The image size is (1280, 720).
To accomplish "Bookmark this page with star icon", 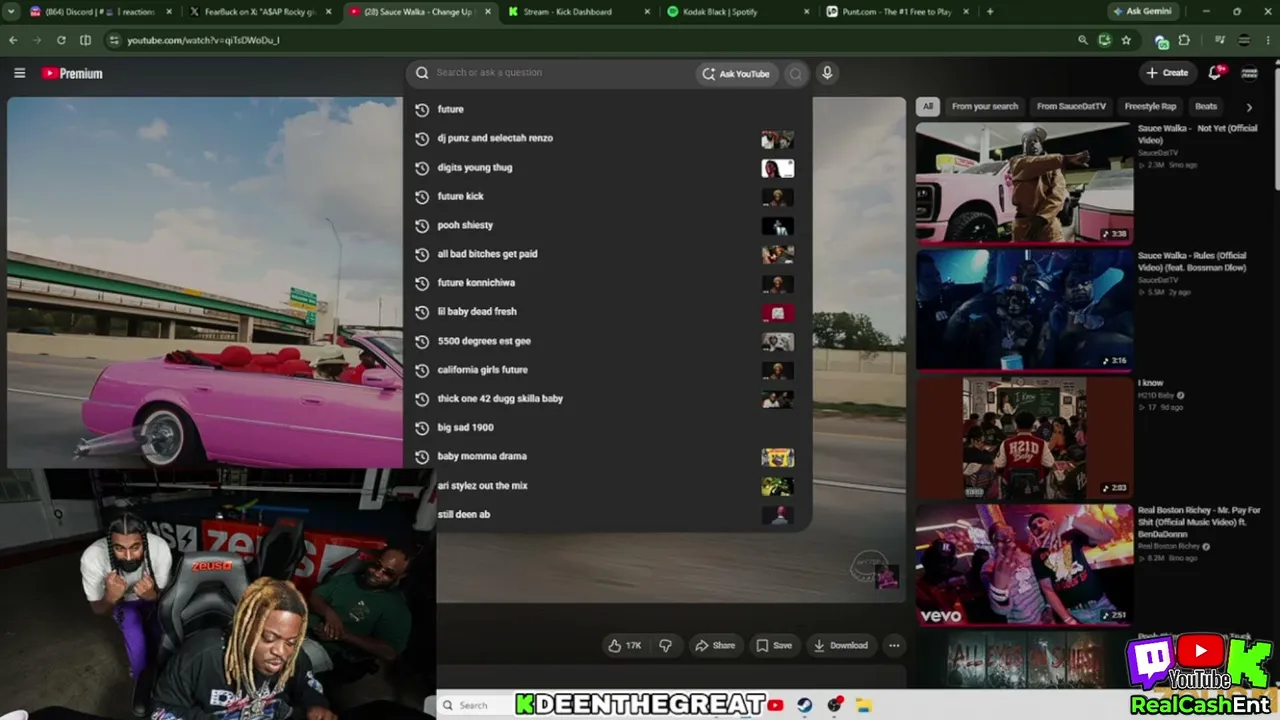I will [1126, 40].
